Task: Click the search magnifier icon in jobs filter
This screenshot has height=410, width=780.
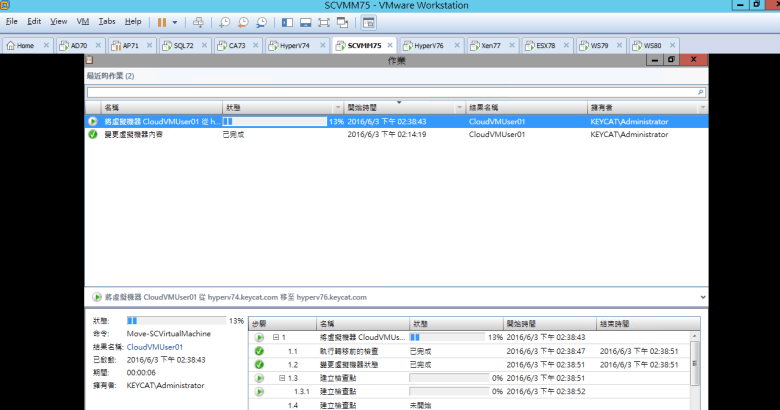Action: [x=700, y=91]
